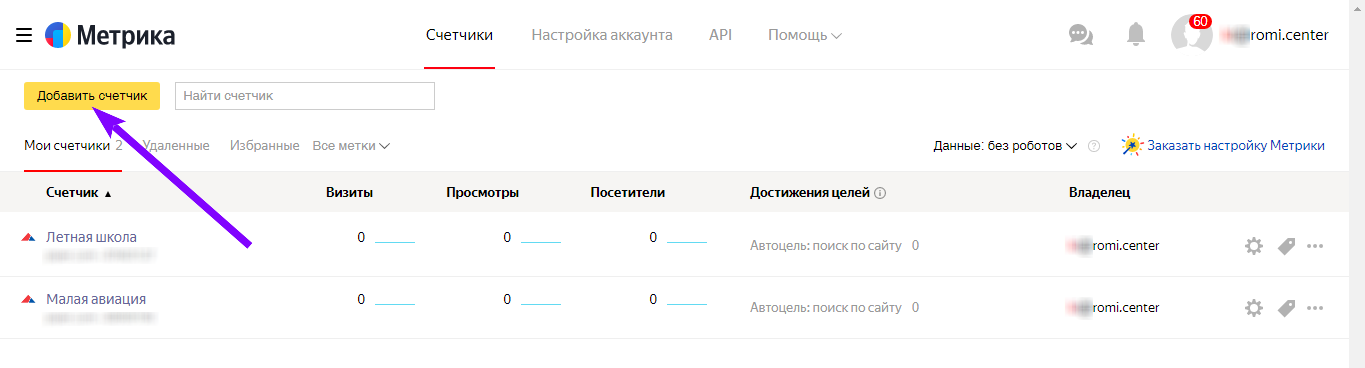Open the Летная школа counter

(x=91, y=237)
